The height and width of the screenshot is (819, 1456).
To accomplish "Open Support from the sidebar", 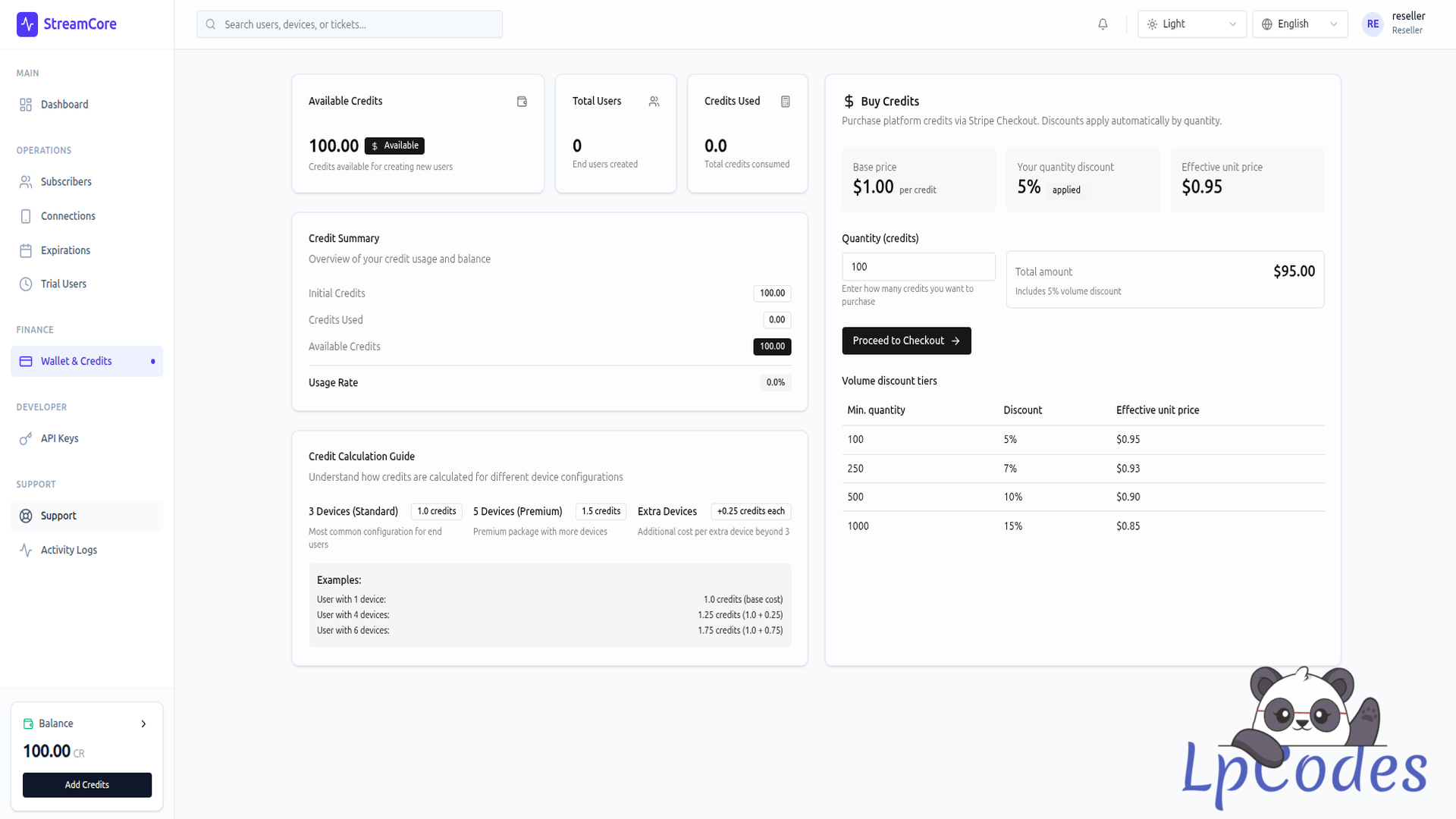I will click(x=58, y=516).
